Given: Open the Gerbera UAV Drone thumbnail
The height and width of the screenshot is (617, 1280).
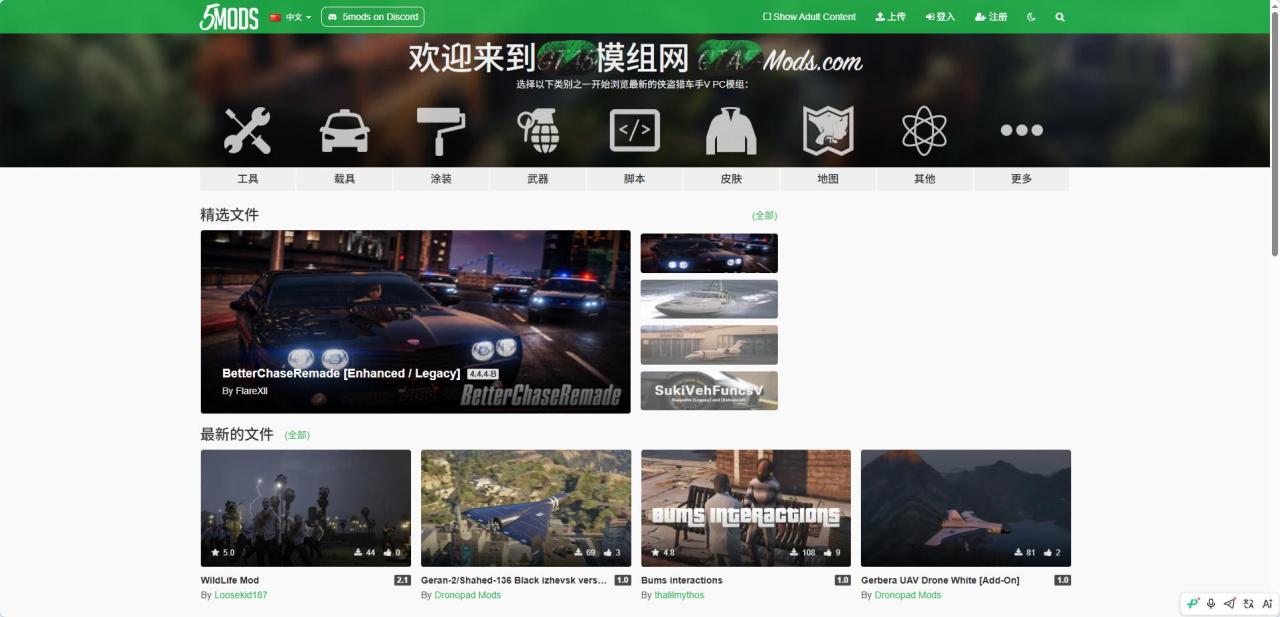Looking at the screenshot, I should click(x=966, y=508).
